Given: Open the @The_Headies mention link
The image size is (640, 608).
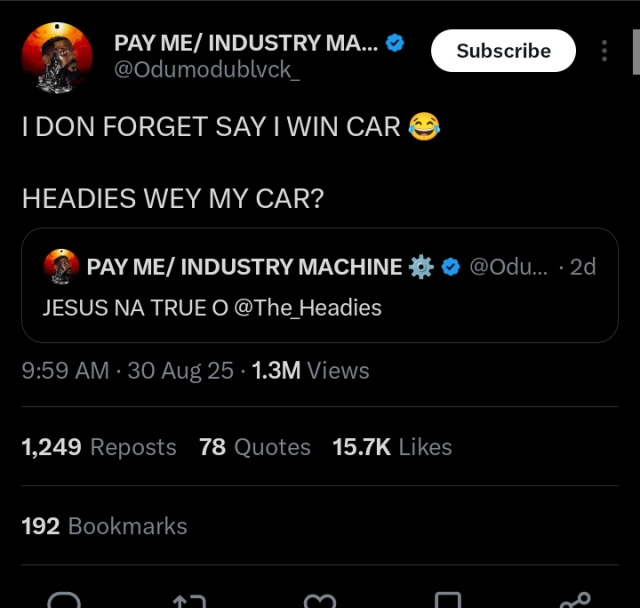Looking at the screenshot, I should tap(307, 307).
